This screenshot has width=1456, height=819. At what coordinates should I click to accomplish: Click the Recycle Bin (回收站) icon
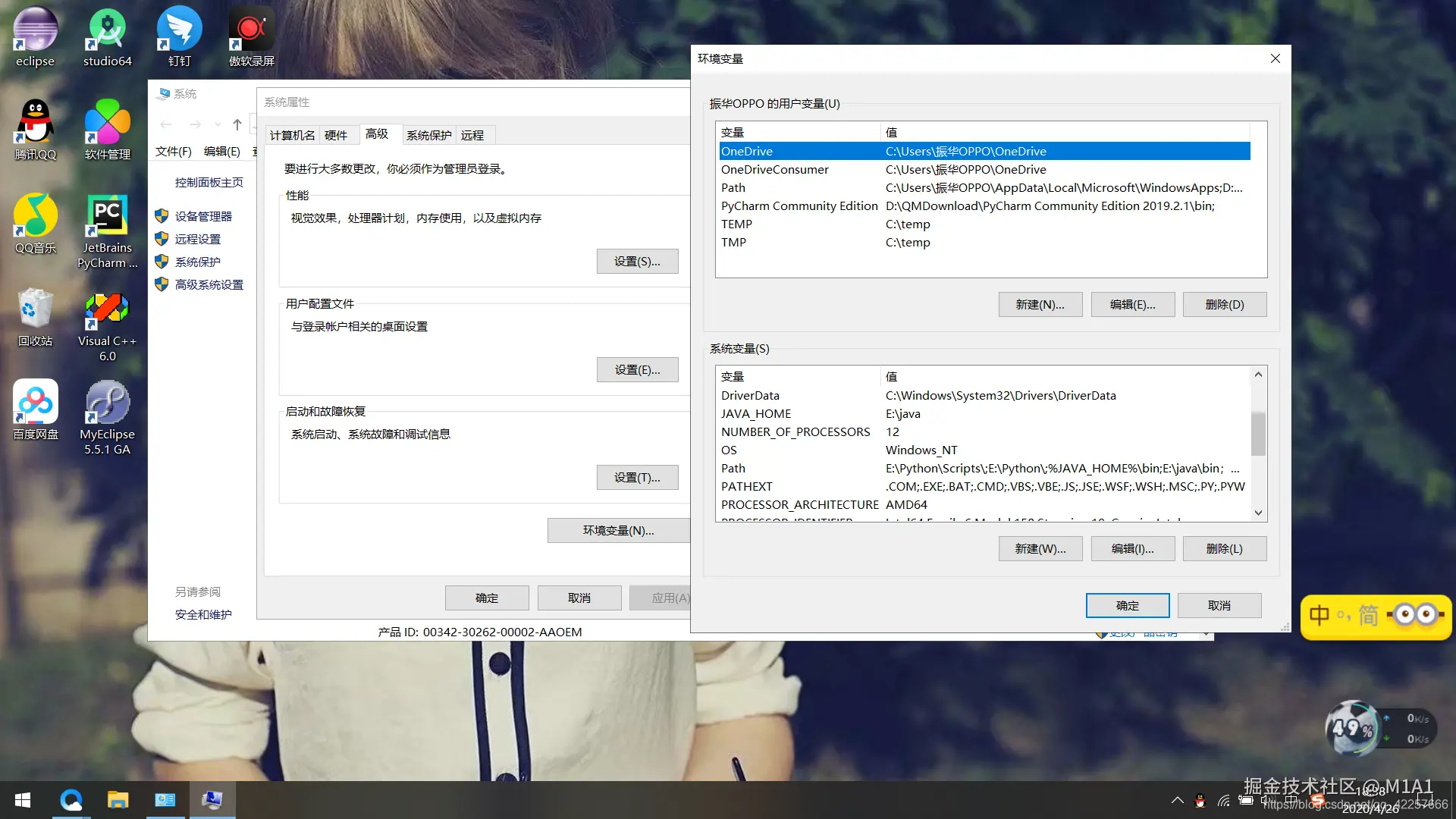pyautogui.click(x=35, y=317)
